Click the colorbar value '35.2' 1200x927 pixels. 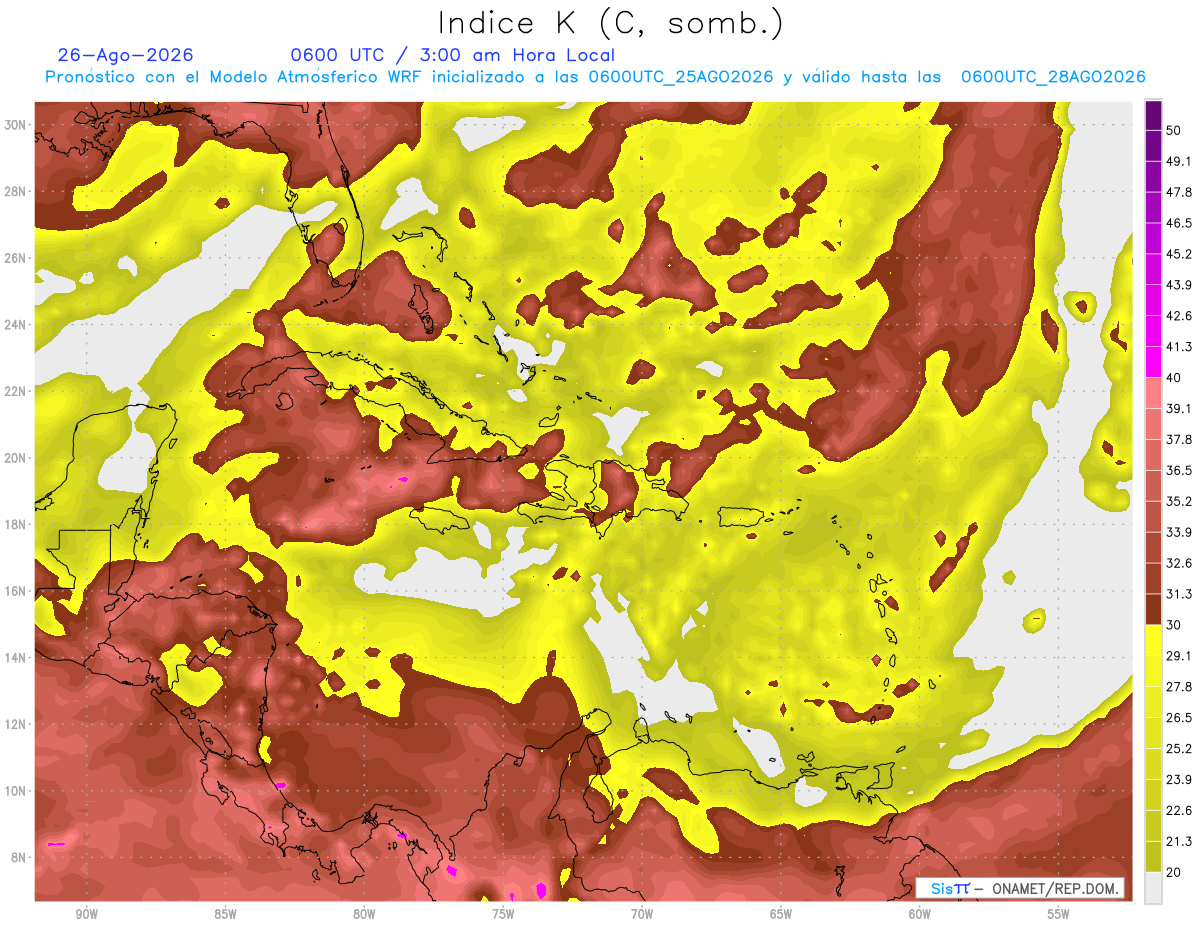(x=1178, y=501)
